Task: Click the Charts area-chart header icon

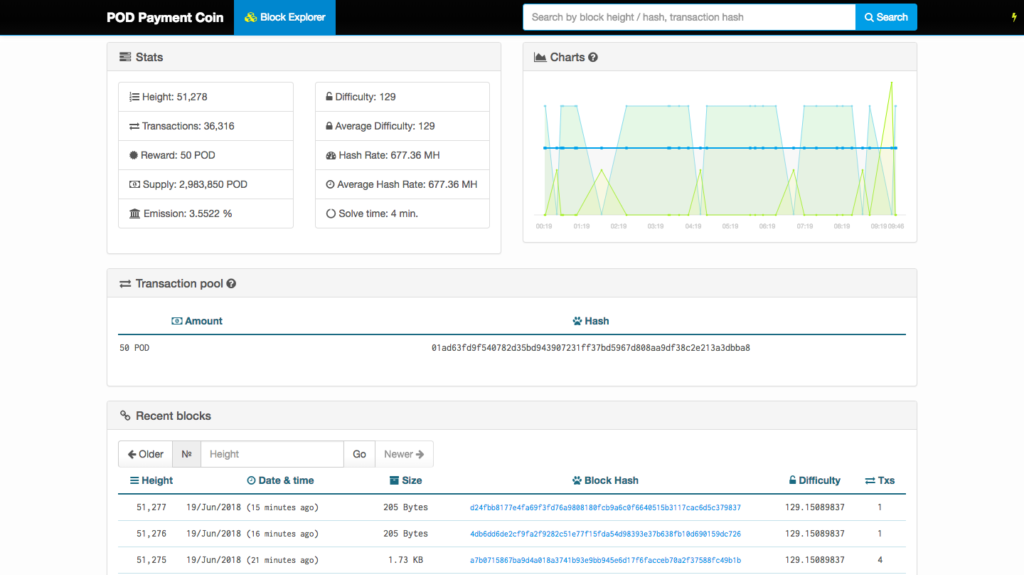Action: [x=540, y=58]
